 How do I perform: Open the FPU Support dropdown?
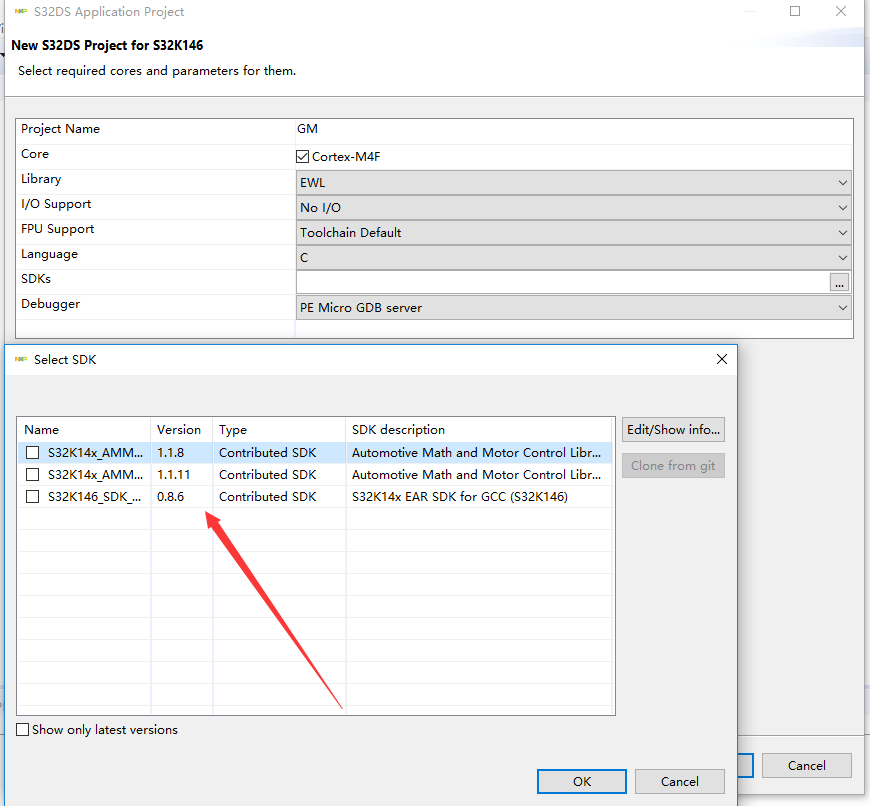574,232
